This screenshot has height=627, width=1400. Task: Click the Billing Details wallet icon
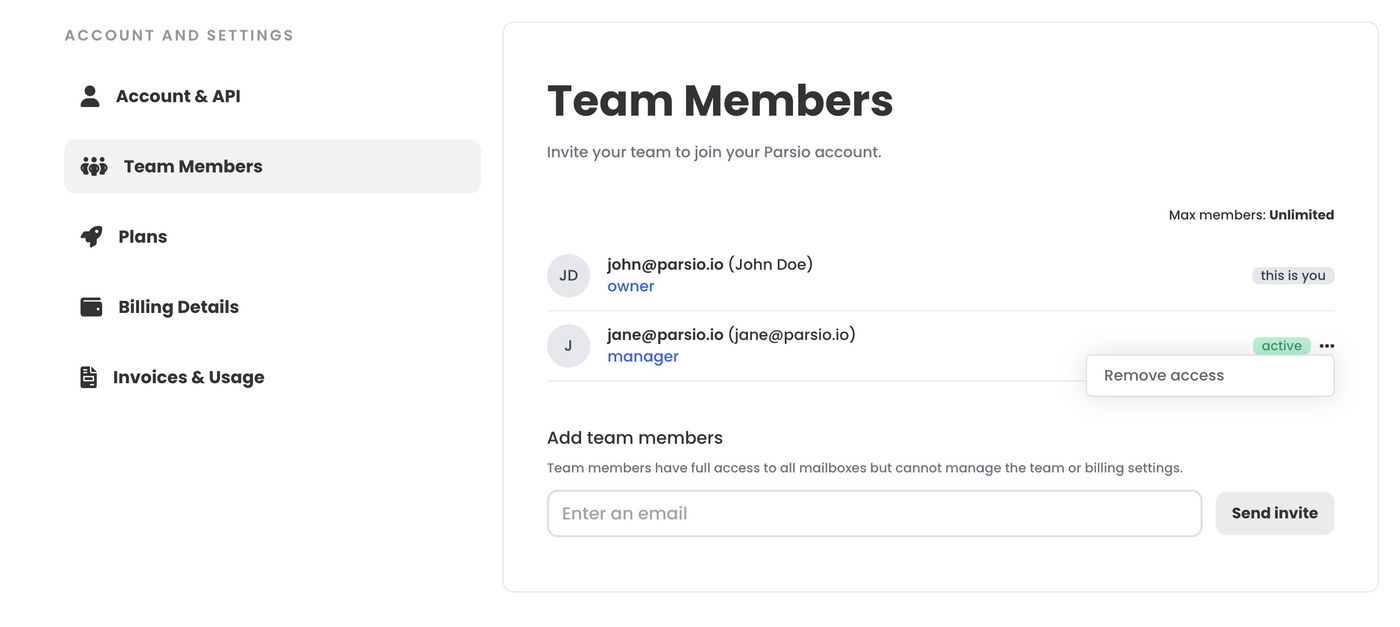(91, 307)
